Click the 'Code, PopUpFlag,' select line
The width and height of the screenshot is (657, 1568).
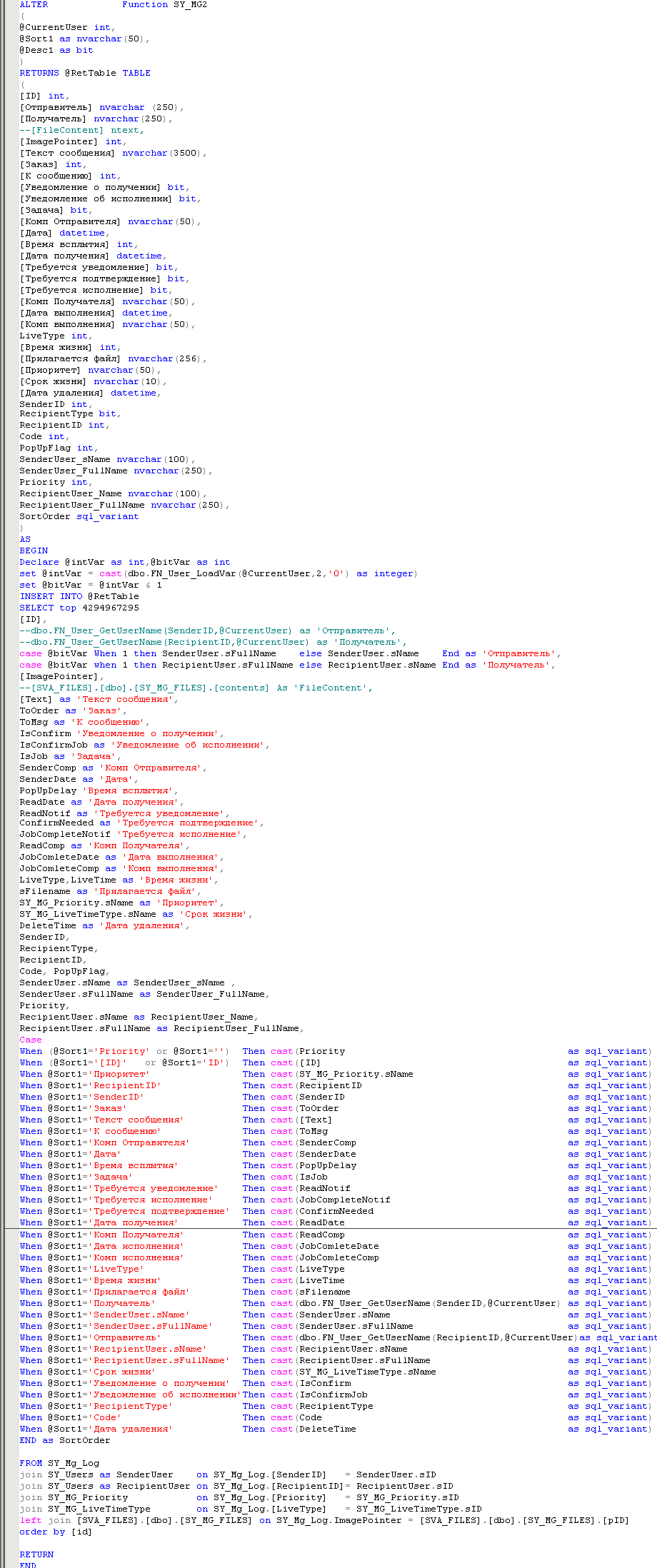point(65,971)
